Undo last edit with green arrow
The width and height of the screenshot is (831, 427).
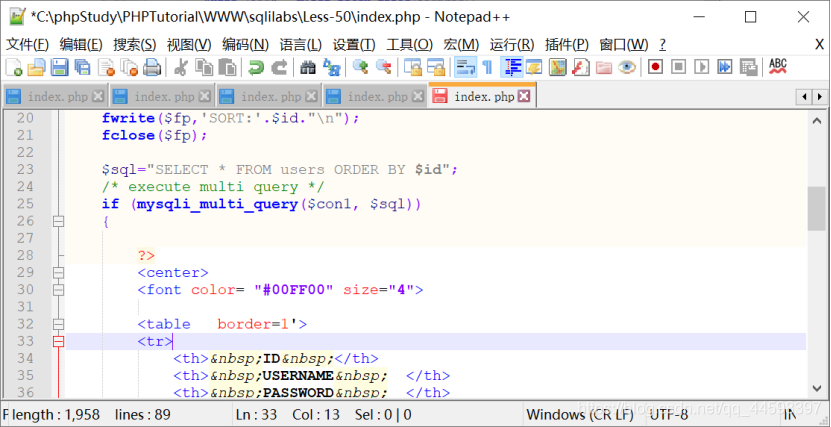(x=256, y=67)
